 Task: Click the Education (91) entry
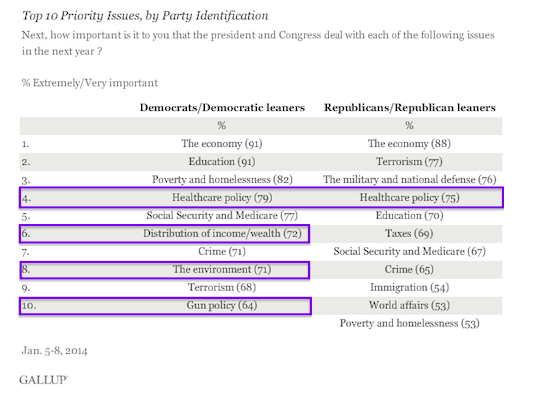click(222, 162)
